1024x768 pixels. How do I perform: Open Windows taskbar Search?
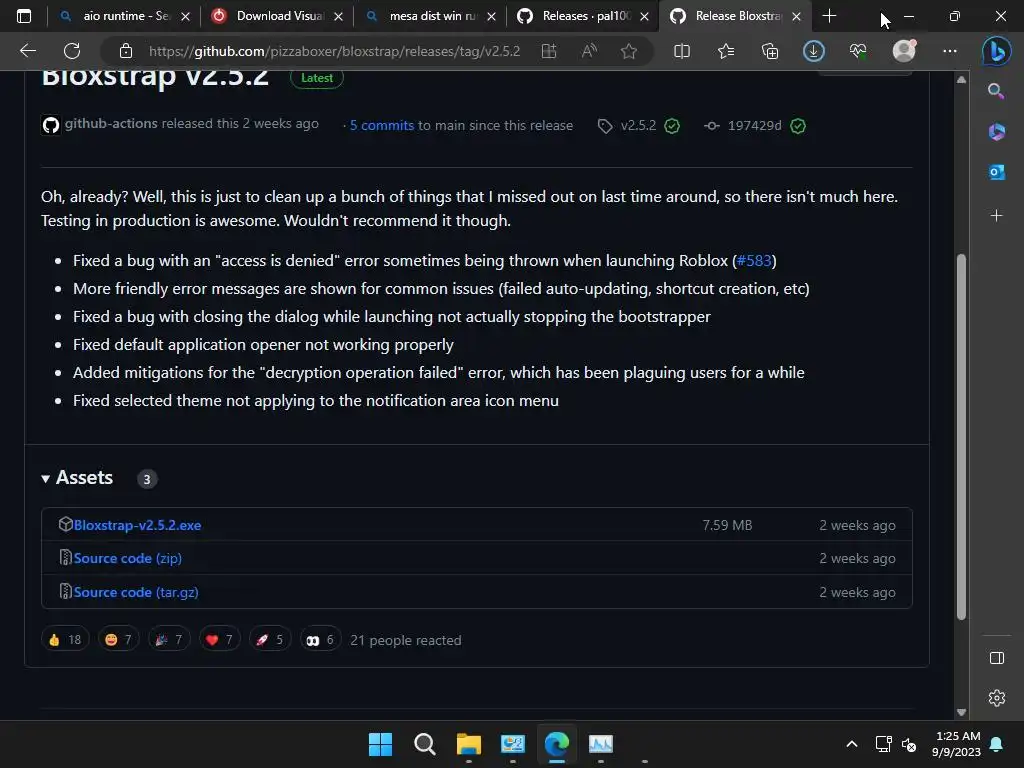pyautogui.click(x=424, y=744)
